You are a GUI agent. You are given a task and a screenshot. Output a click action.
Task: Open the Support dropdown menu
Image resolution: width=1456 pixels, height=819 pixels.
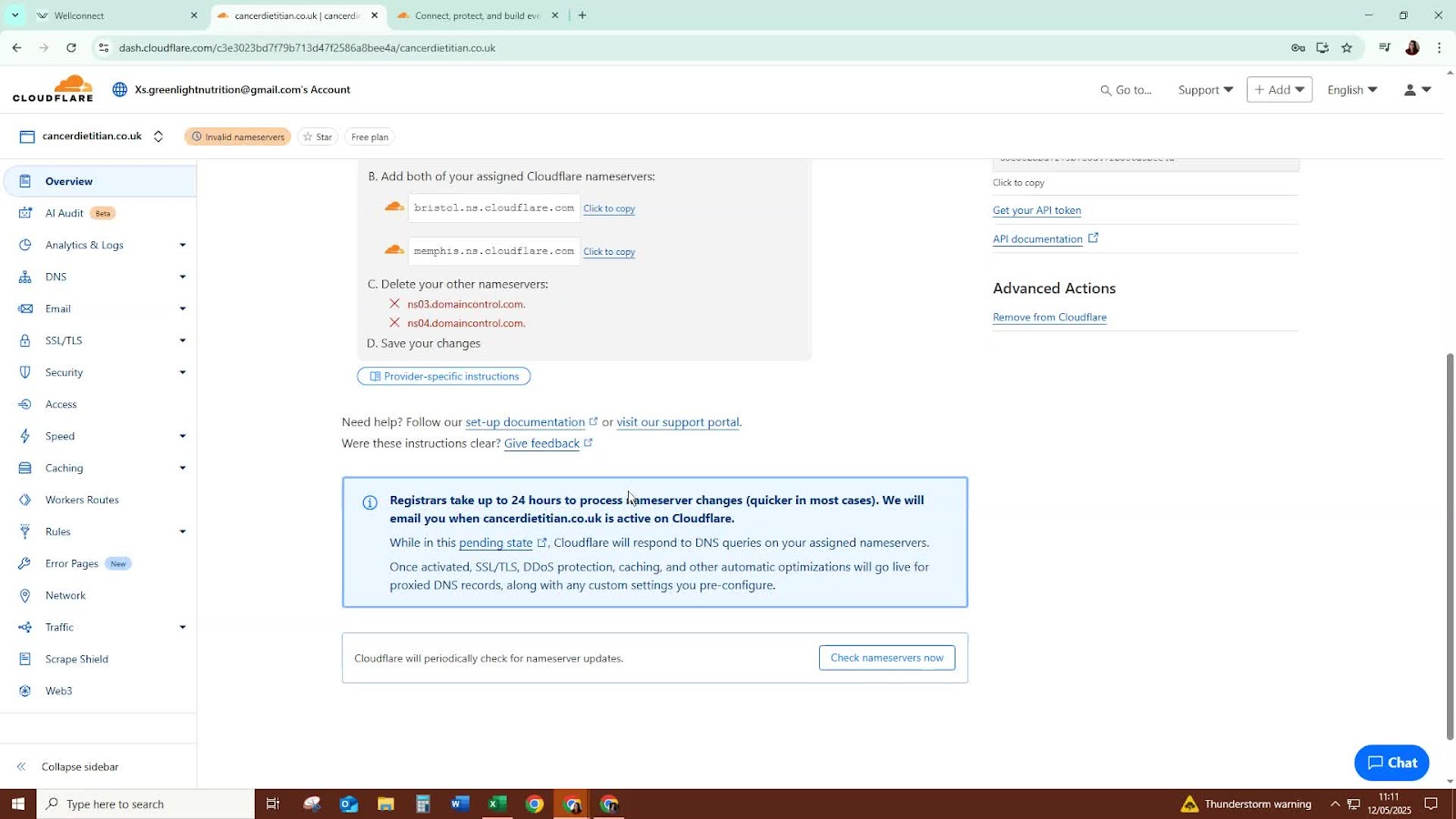(1206, 90)
